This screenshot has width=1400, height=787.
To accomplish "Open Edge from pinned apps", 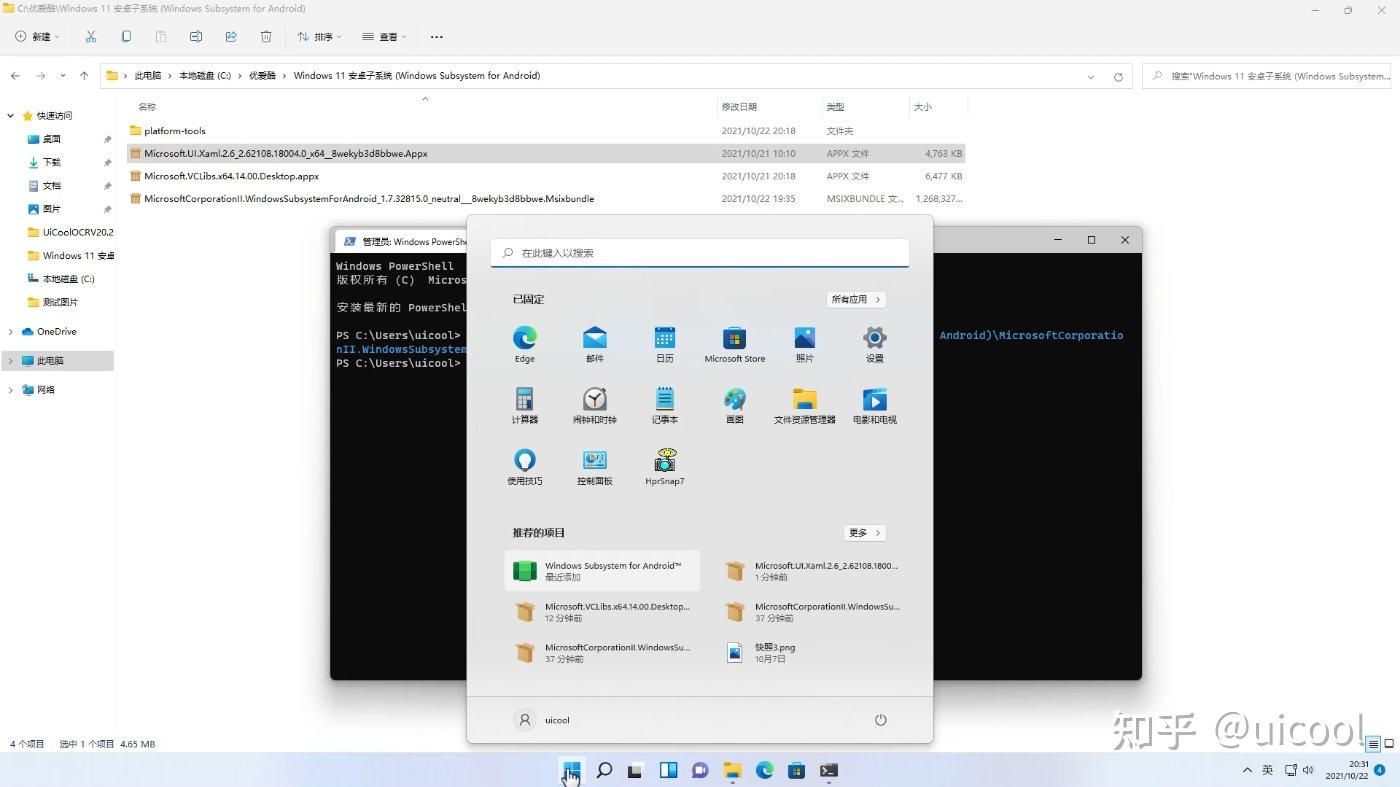I will coord(524,343).
